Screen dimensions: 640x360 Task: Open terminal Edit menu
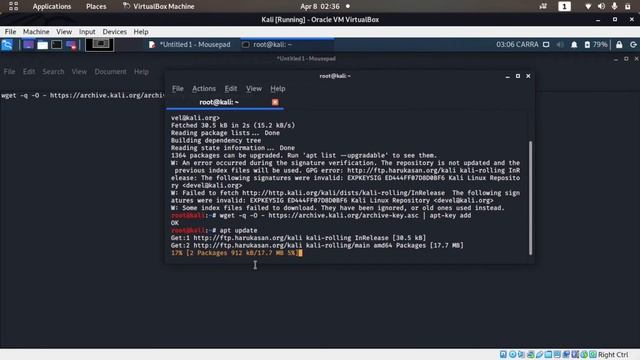click(x=231, y=89)
